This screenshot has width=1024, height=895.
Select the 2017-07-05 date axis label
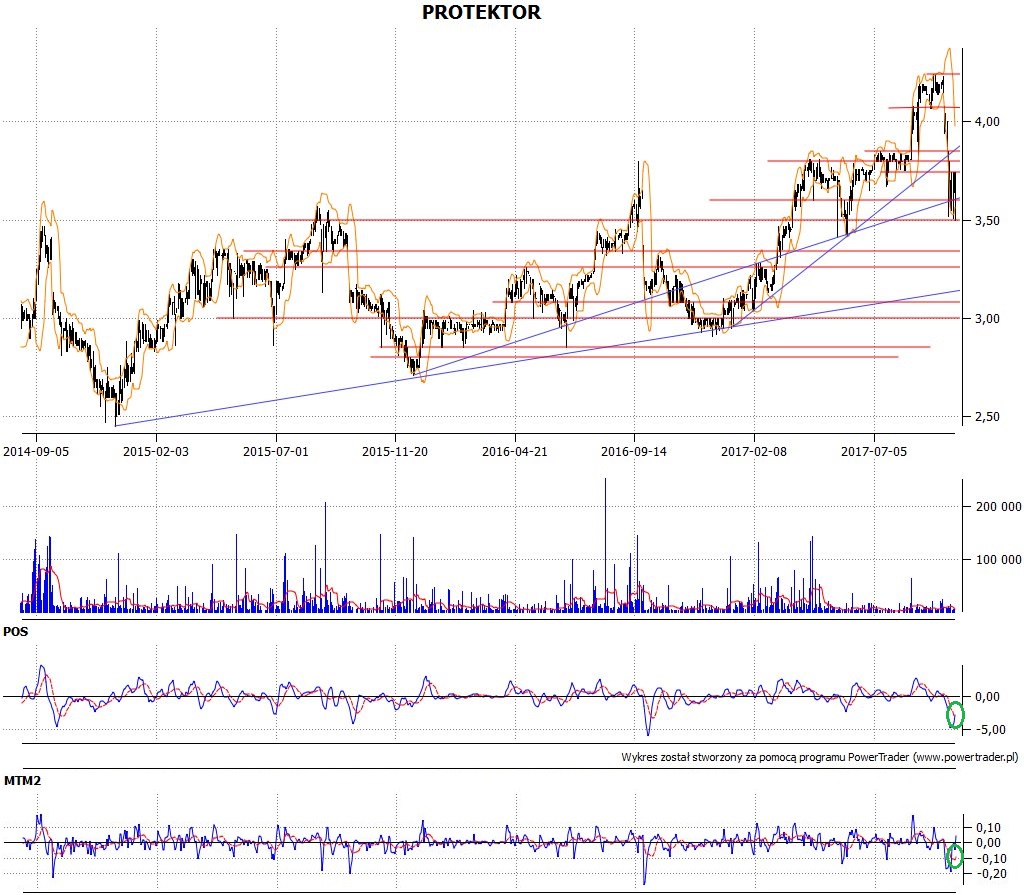click(874, 451)
